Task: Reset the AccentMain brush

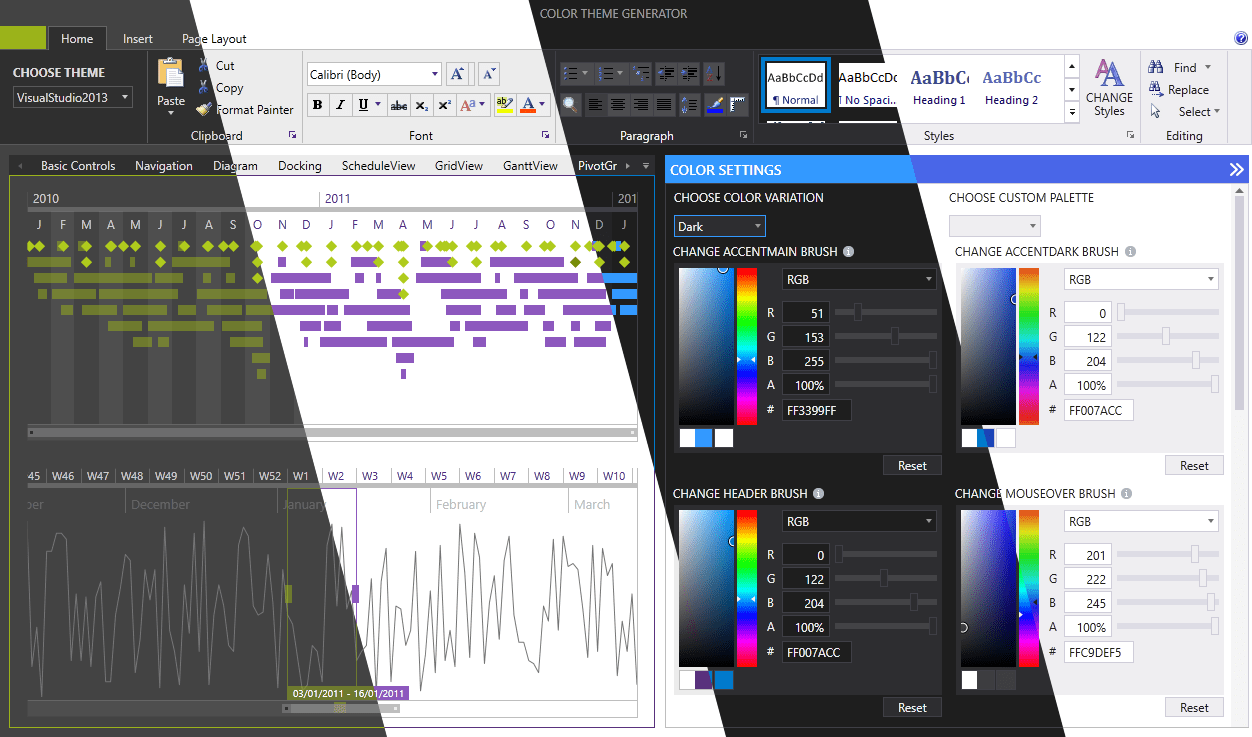Action: tap(911, 464)
